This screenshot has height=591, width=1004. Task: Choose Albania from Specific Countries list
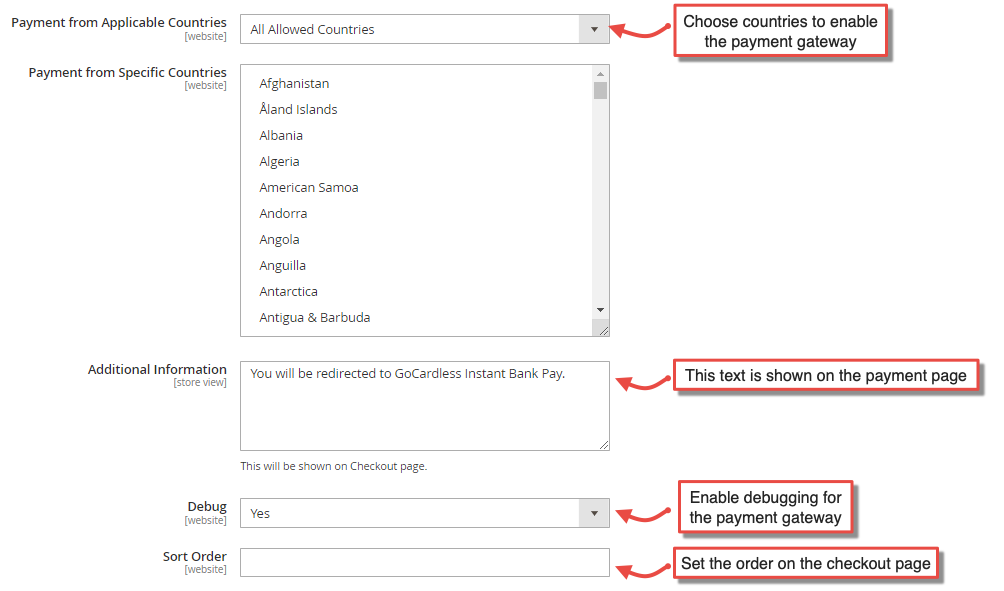point(281,136)
